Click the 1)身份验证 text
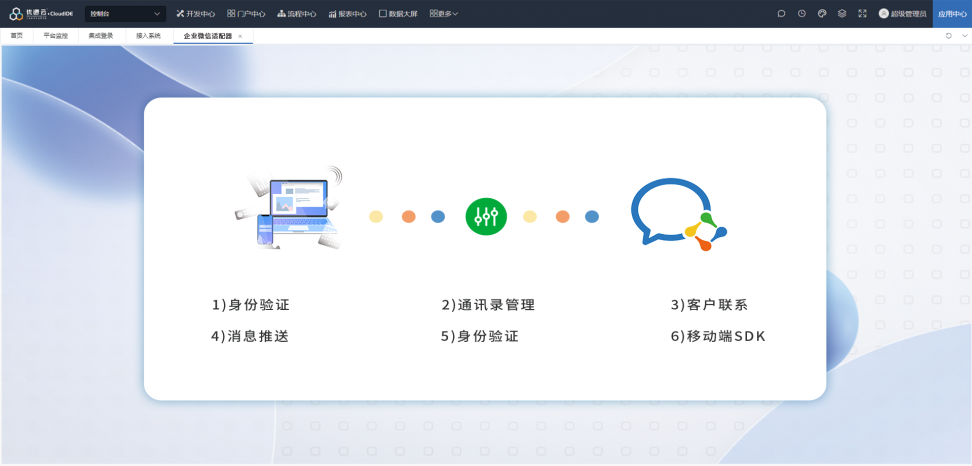The height and width of the screenshot is (466, 972). click(x=251, y=305)
